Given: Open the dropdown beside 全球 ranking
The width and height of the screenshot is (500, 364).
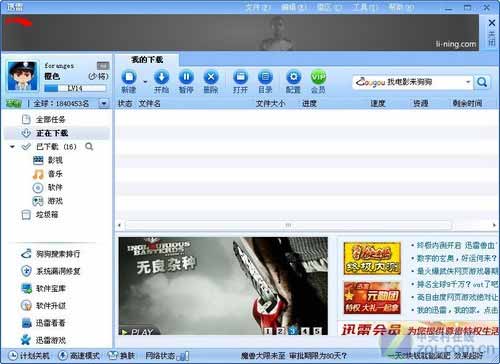Looking at the screenshot, I should point(104,104).
